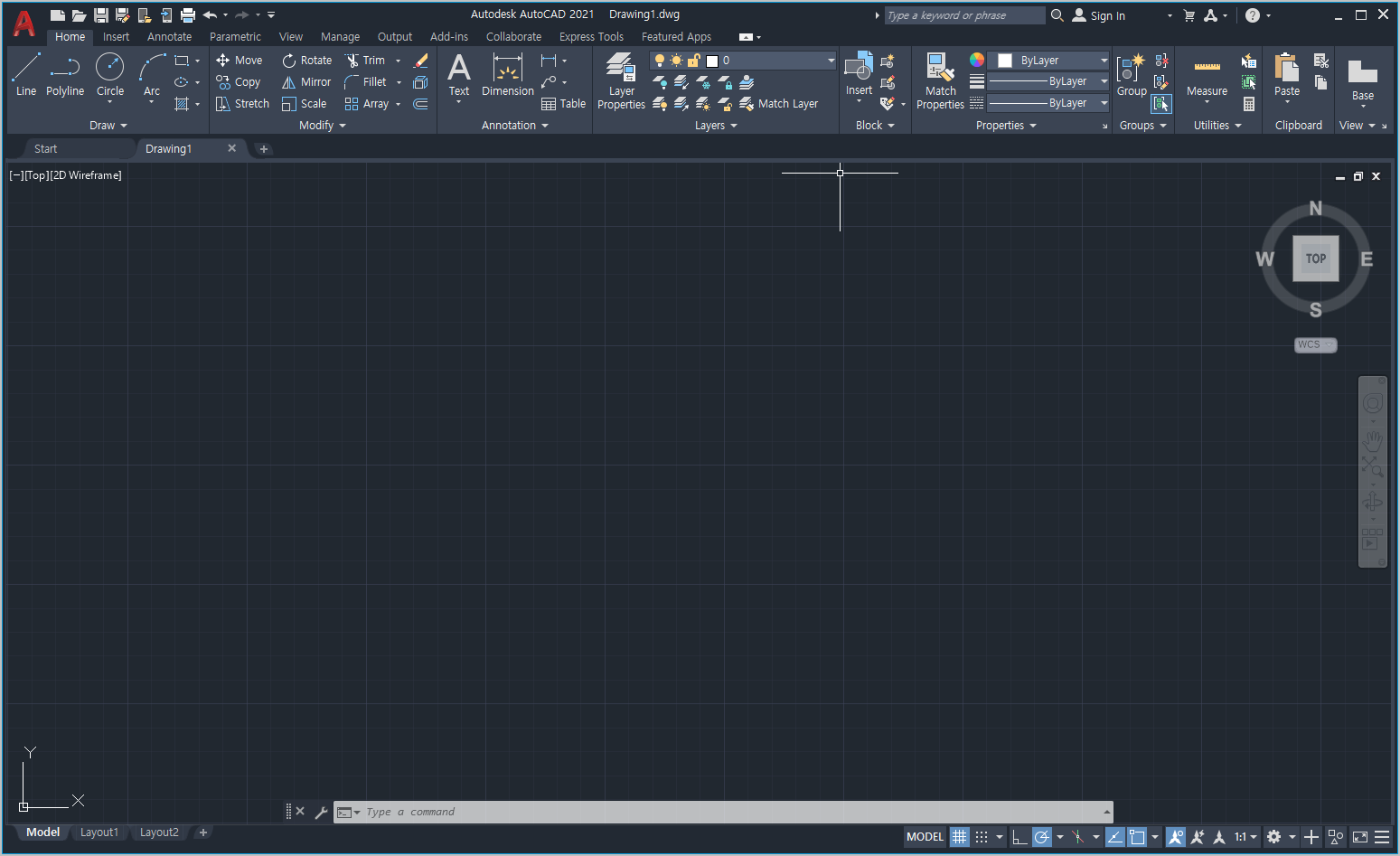This screenshot has height=856, width=1400.
Task: Select the Line tool
Action: [x=26, y=75]
